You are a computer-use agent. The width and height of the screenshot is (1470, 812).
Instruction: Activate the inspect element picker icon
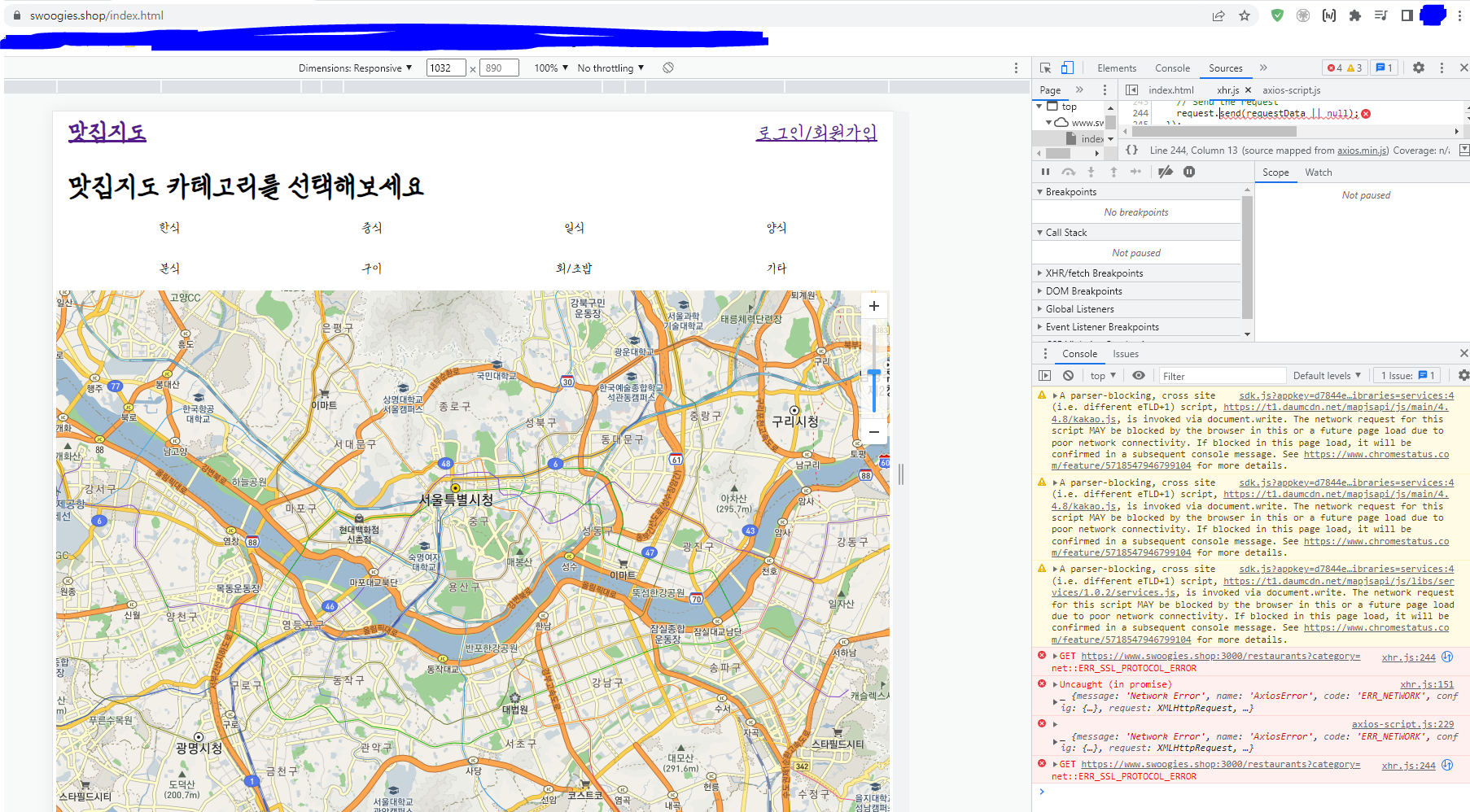click(x=1045, y=68)
